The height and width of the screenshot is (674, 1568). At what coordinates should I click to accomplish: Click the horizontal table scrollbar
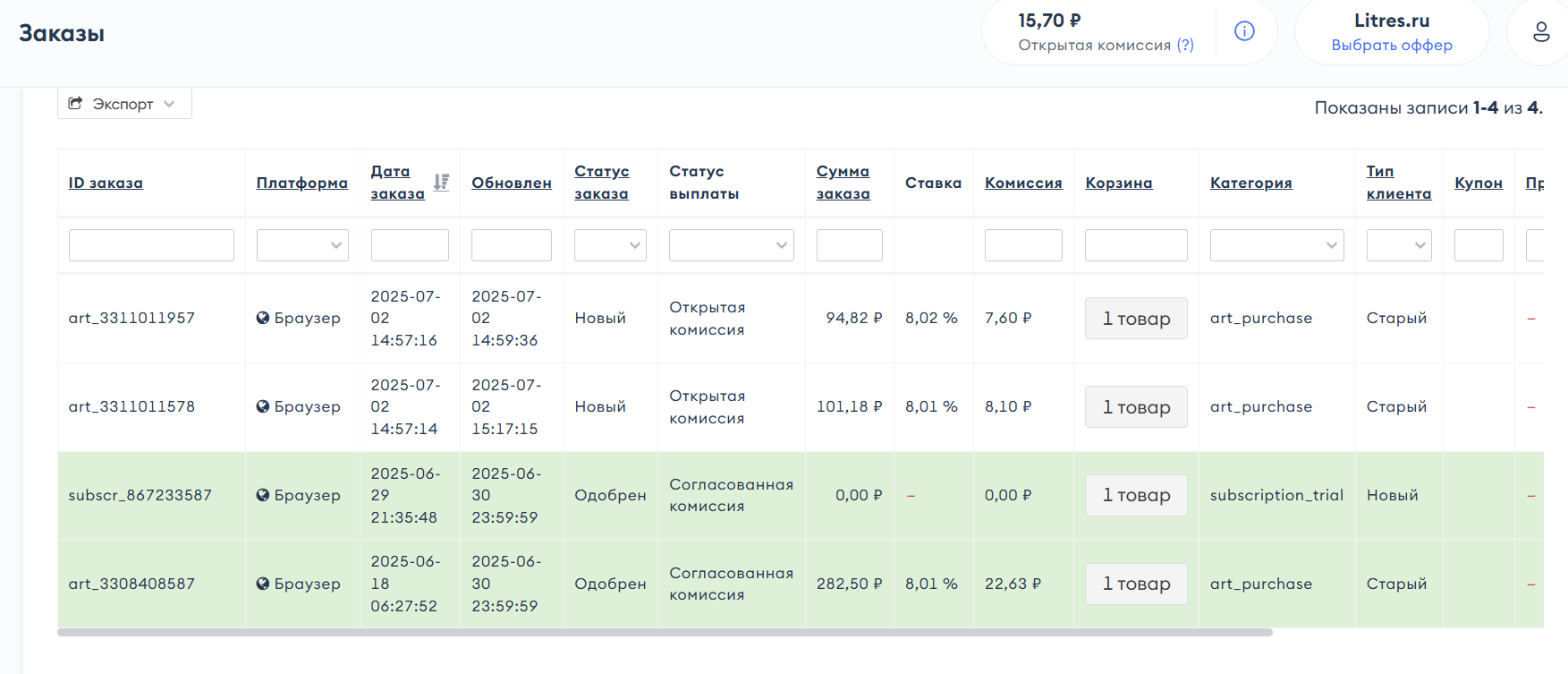point(665,632)
